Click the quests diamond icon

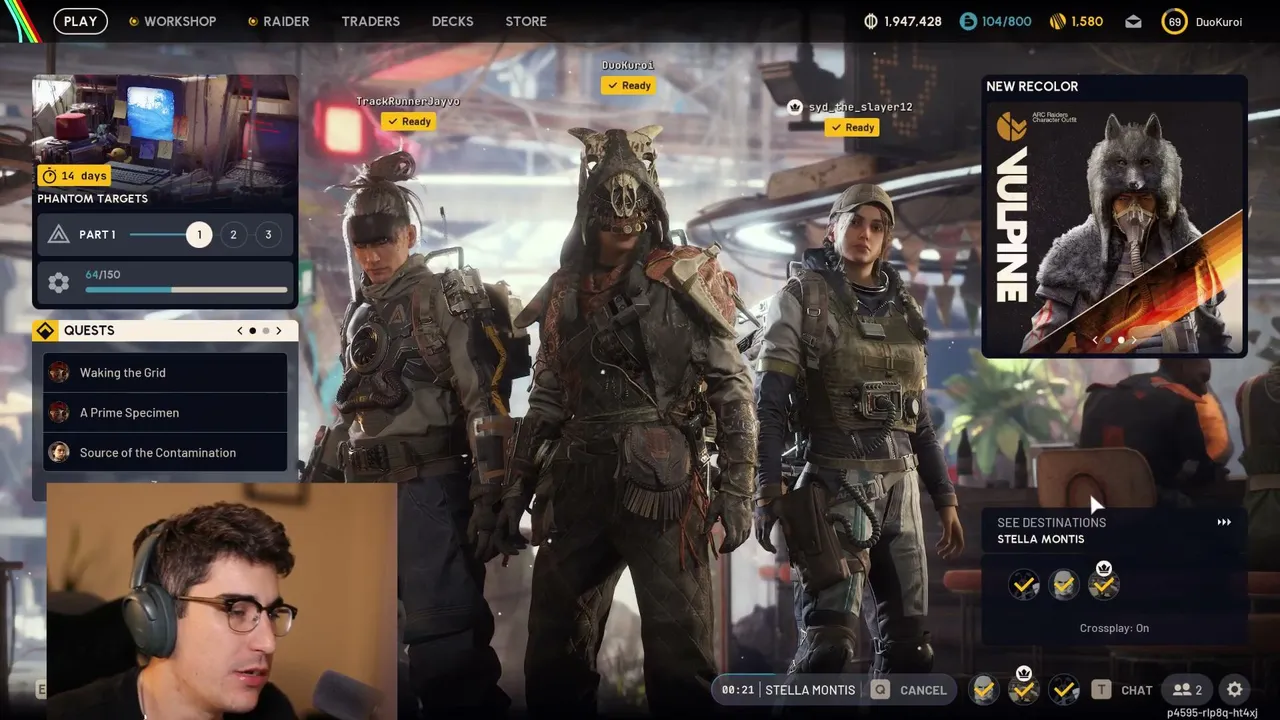(x=46, y=330)
